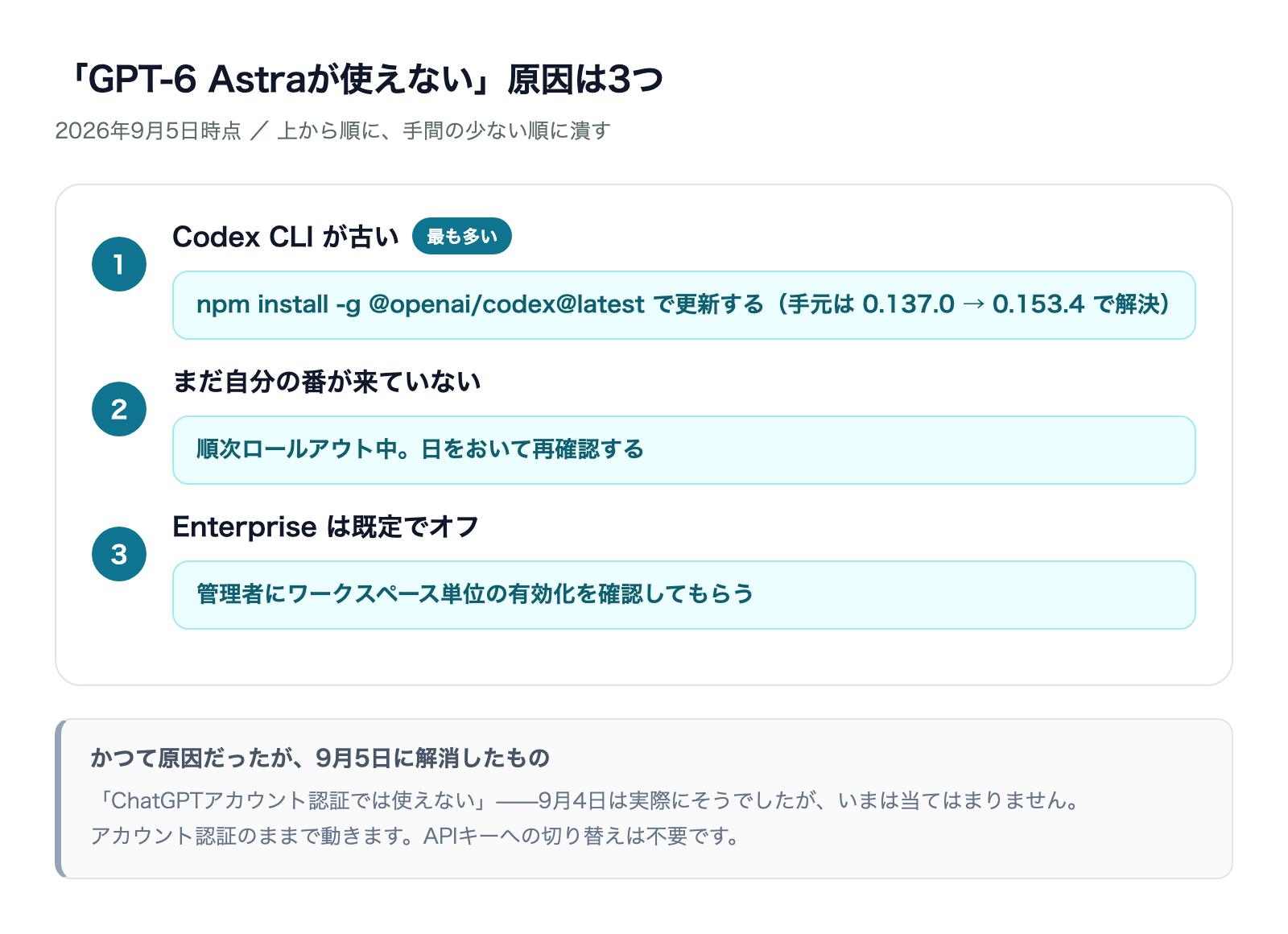Click the note title かつて原因だったが、9月5日に解消したもの
Screen dimensions: 1288x934
coord(320,758)
